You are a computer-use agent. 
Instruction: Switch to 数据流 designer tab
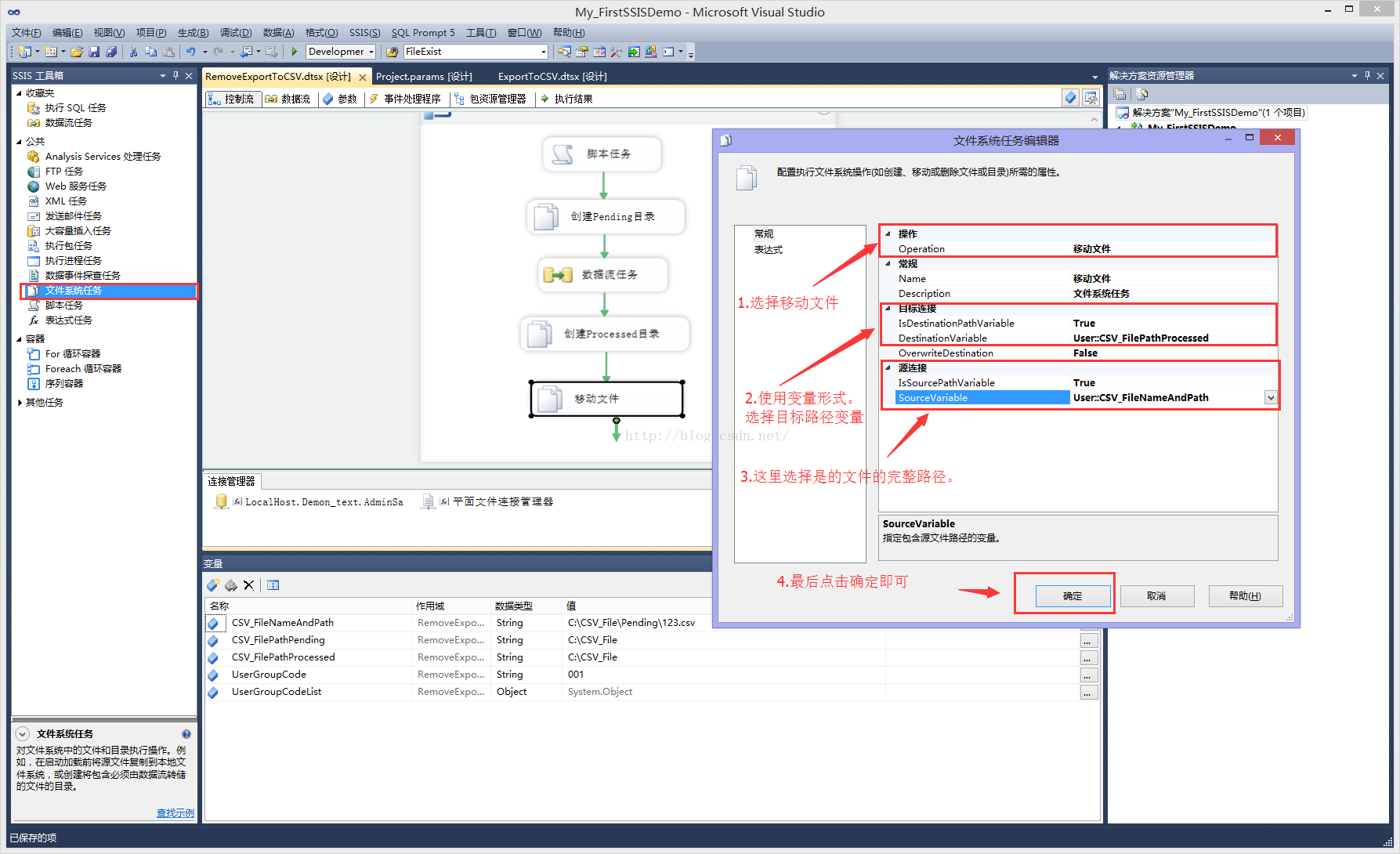(x=288, y=99)
